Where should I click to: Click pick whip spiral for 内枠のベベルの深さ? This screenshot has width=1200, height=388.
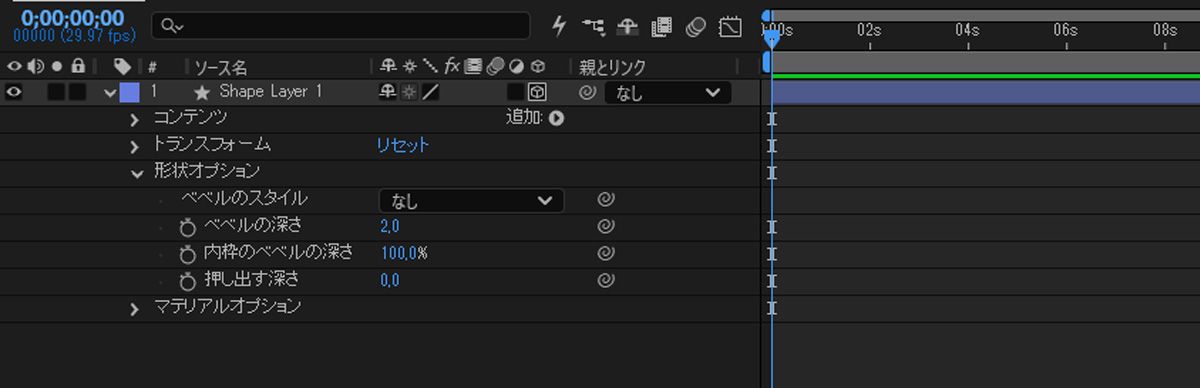click(605, 253)
